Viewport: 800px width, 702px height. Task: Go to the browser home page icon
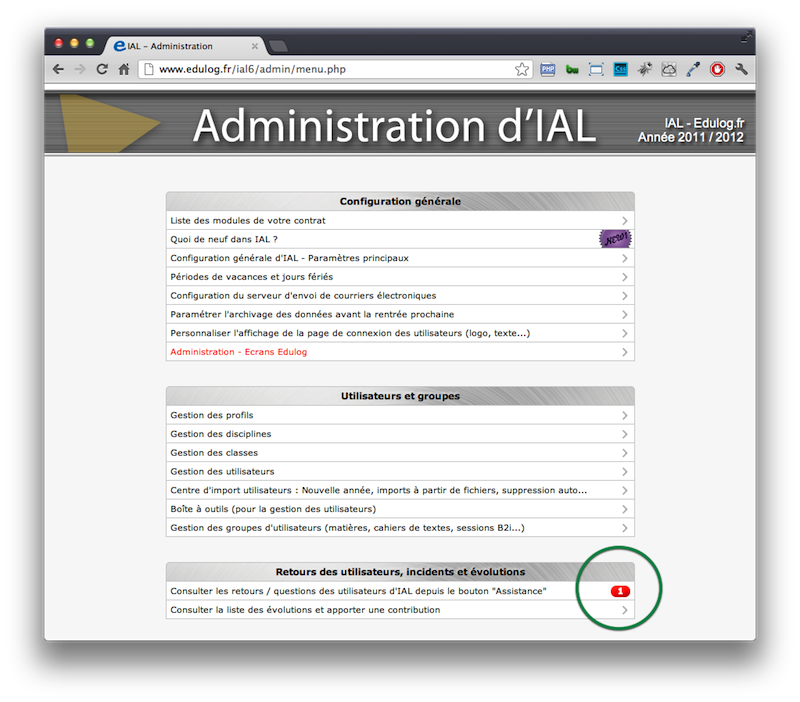tap(124, 70)
